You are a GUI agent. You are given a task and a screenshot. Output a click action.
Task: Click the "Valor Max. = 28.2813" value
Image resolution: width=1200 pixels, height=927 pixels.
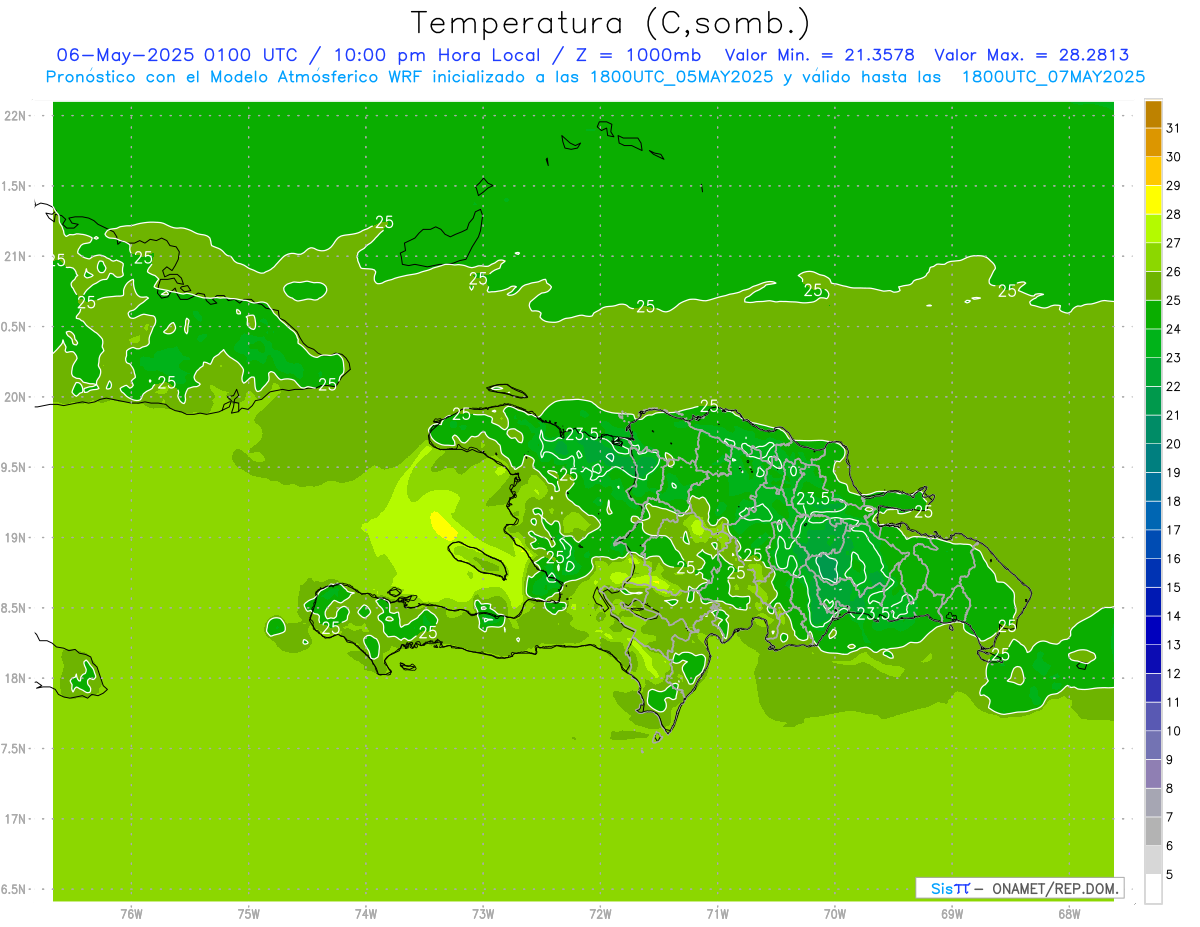point(1032,55)
